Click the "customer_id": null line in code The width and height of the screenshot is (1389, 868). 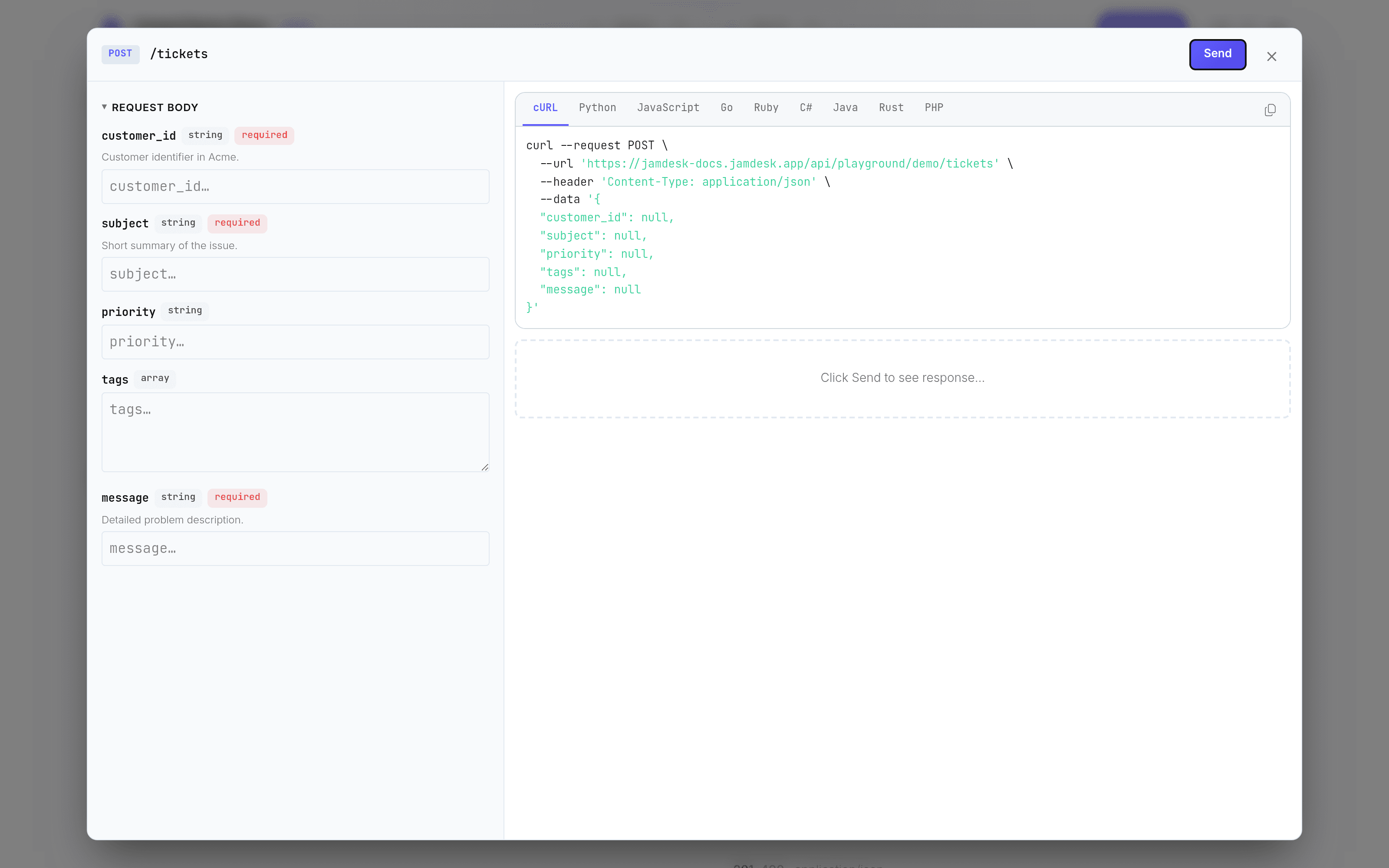click(607, 217)
